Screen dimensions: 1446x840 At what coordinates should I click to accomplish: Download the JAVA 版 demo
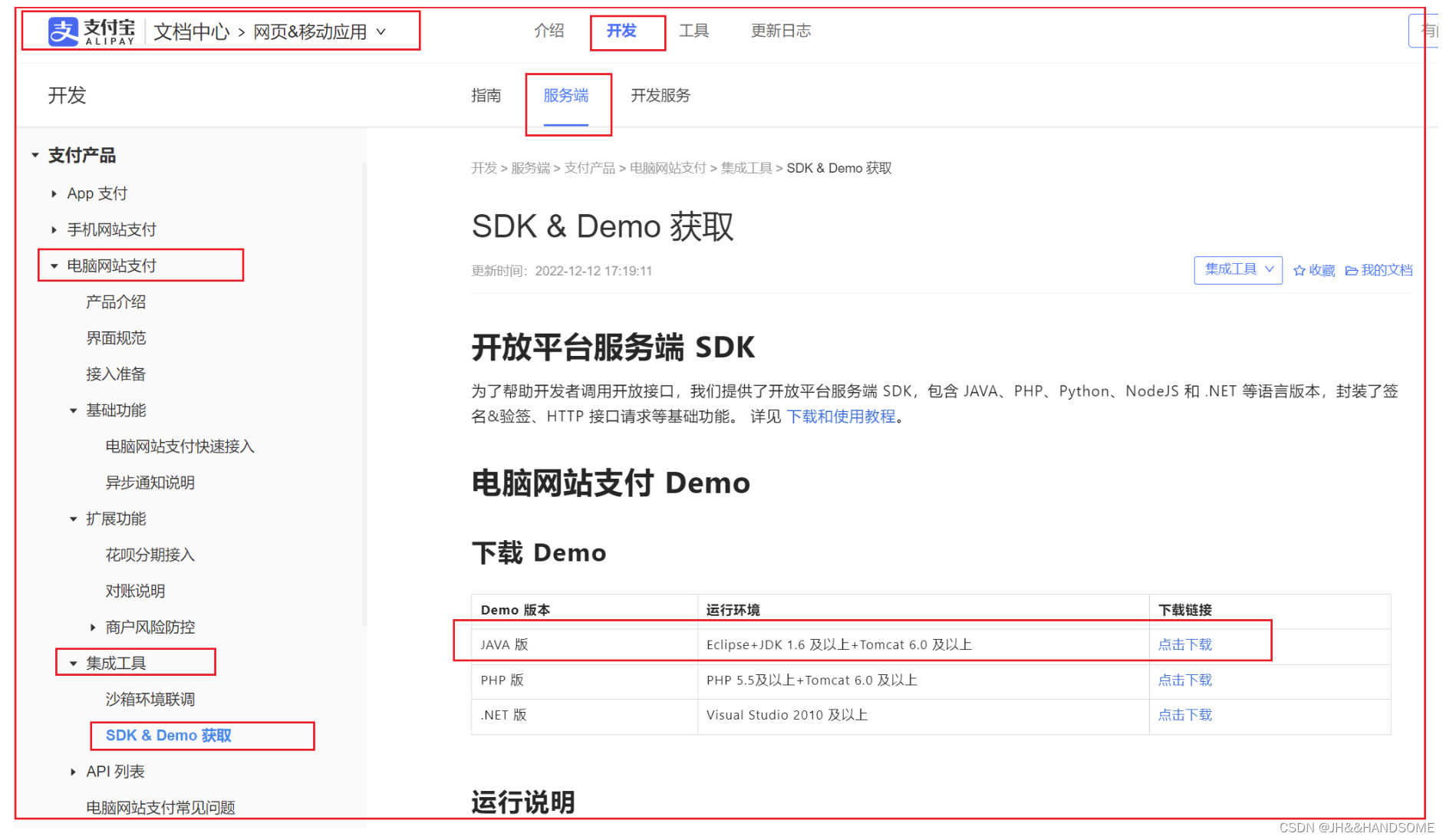tap(1185, 644)
